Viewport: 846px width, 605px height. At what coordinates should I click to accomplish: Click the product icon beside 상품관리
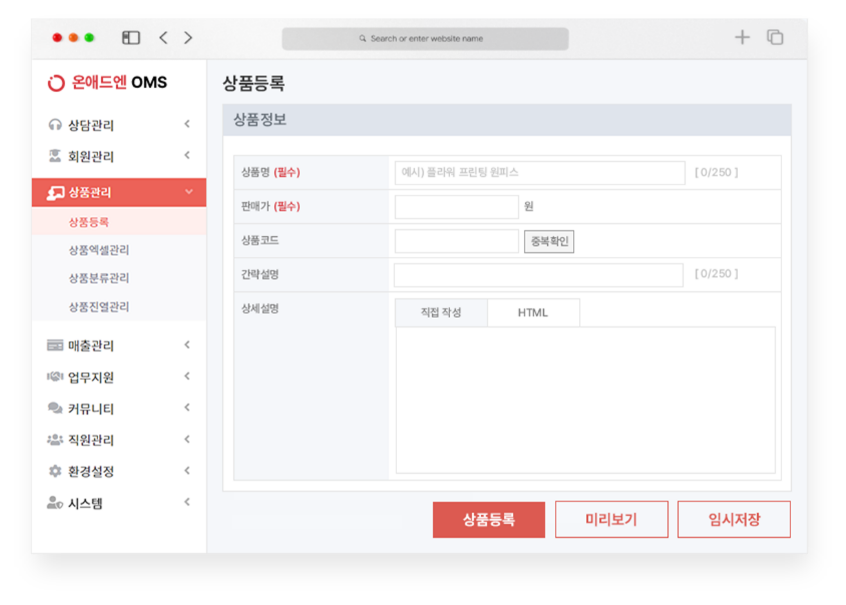click(55, 193)
